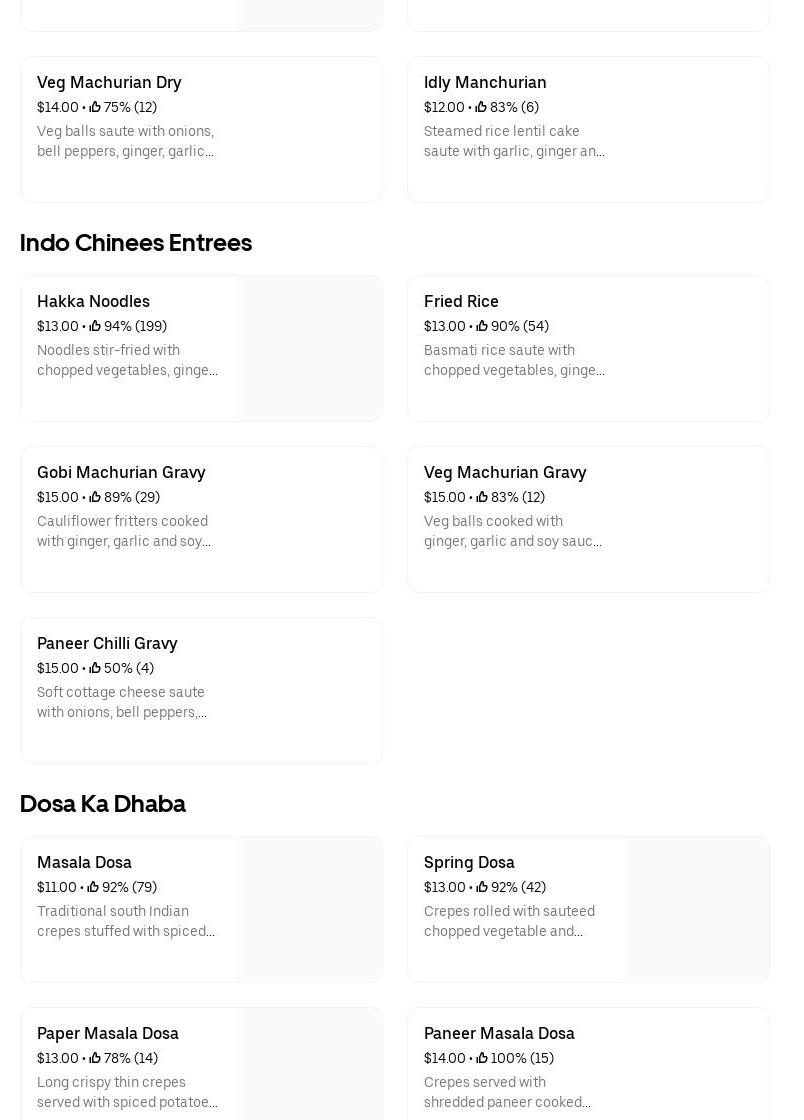Click the Masala Dosa photo placeholder
The height and width of the screenshot is (1120, 804).
coord(309,909)
